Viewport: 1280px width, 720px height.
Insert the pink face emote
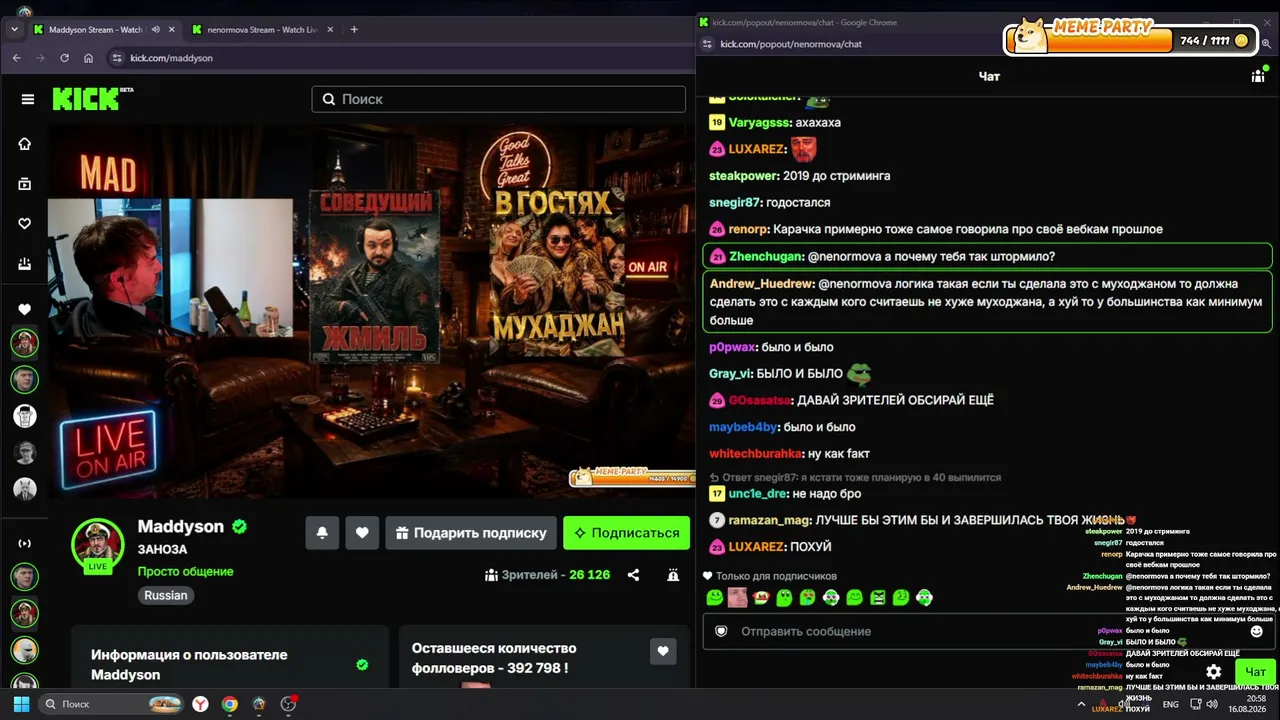737,598
